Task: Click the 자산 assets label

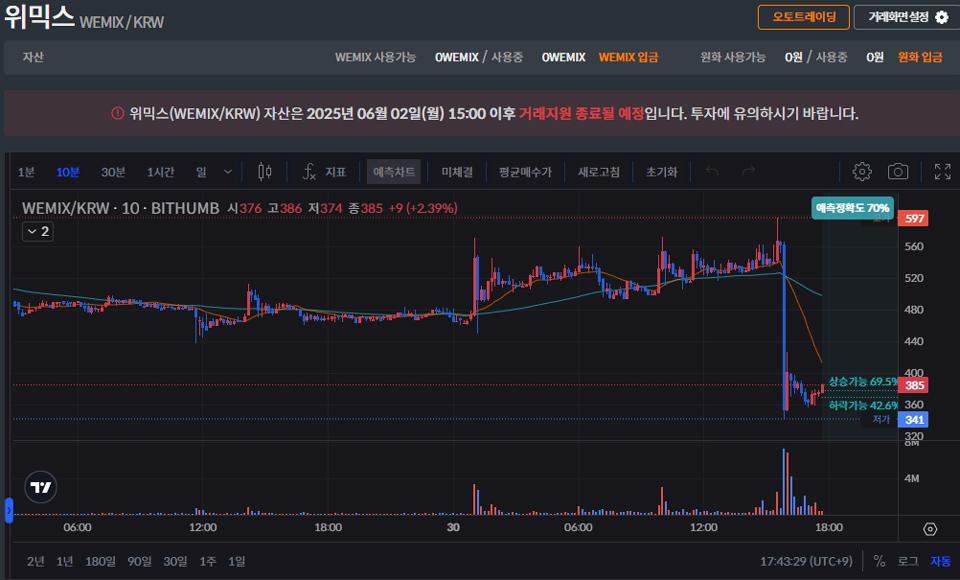Action: pos(33,57)
